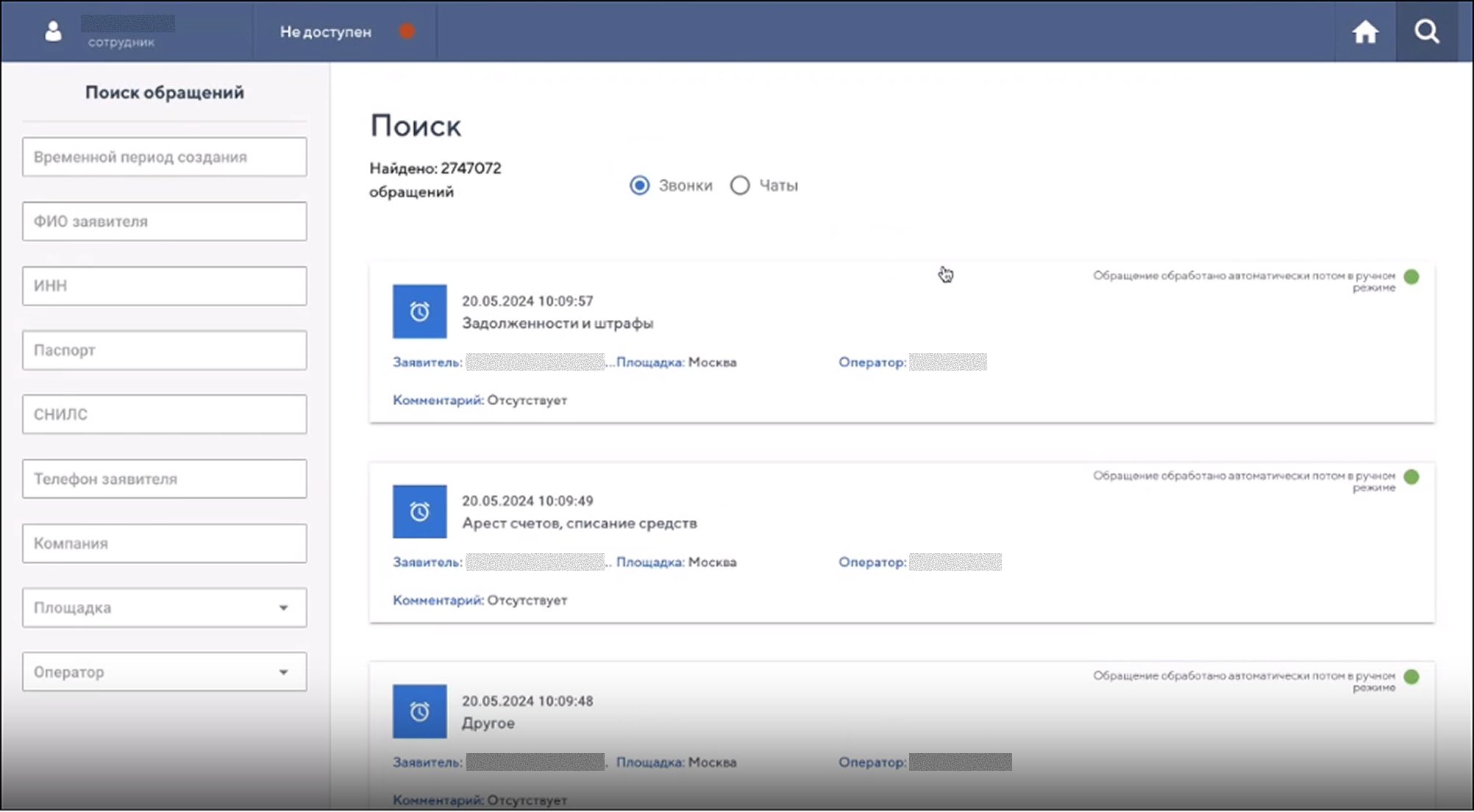Open search via magnifier icon
Image resolution: width=1474 pixels, height=812 pixels.
pos(1426,32)
